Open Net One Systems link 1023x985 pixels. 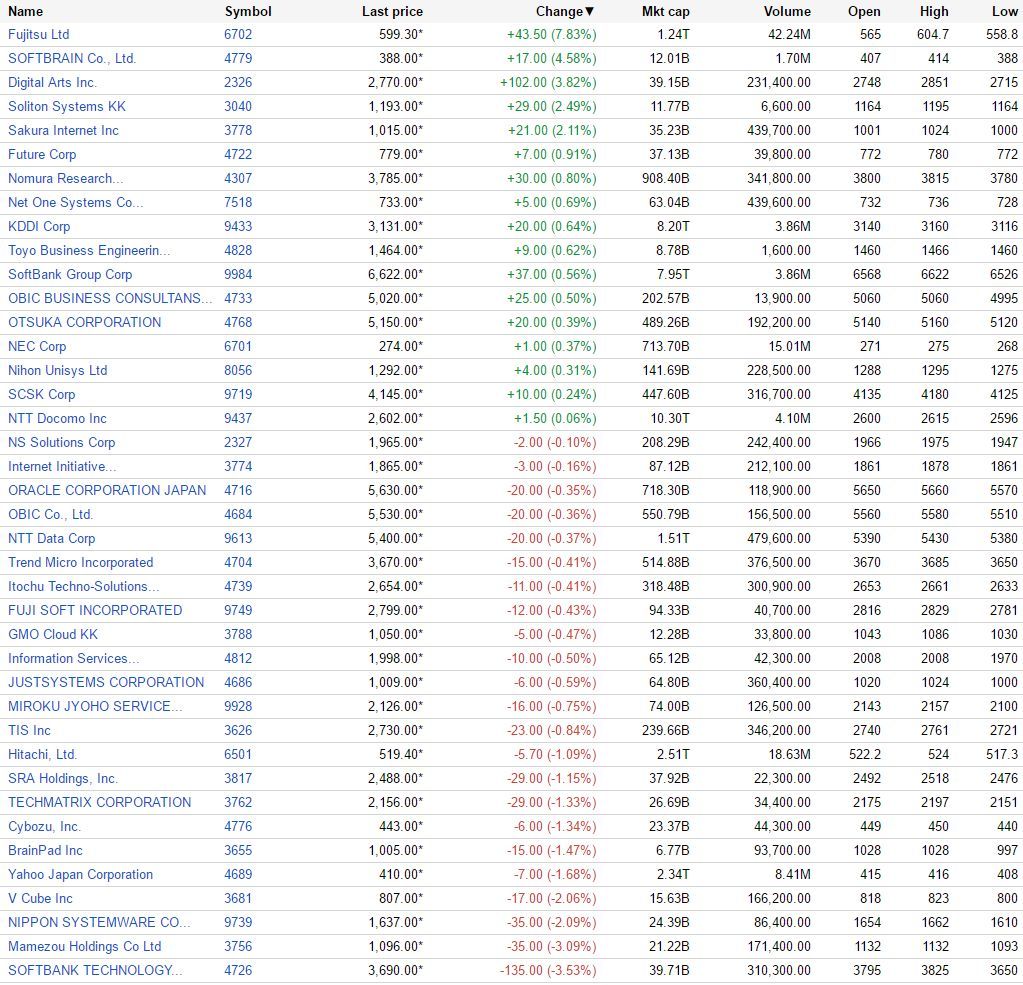[75, 203]
